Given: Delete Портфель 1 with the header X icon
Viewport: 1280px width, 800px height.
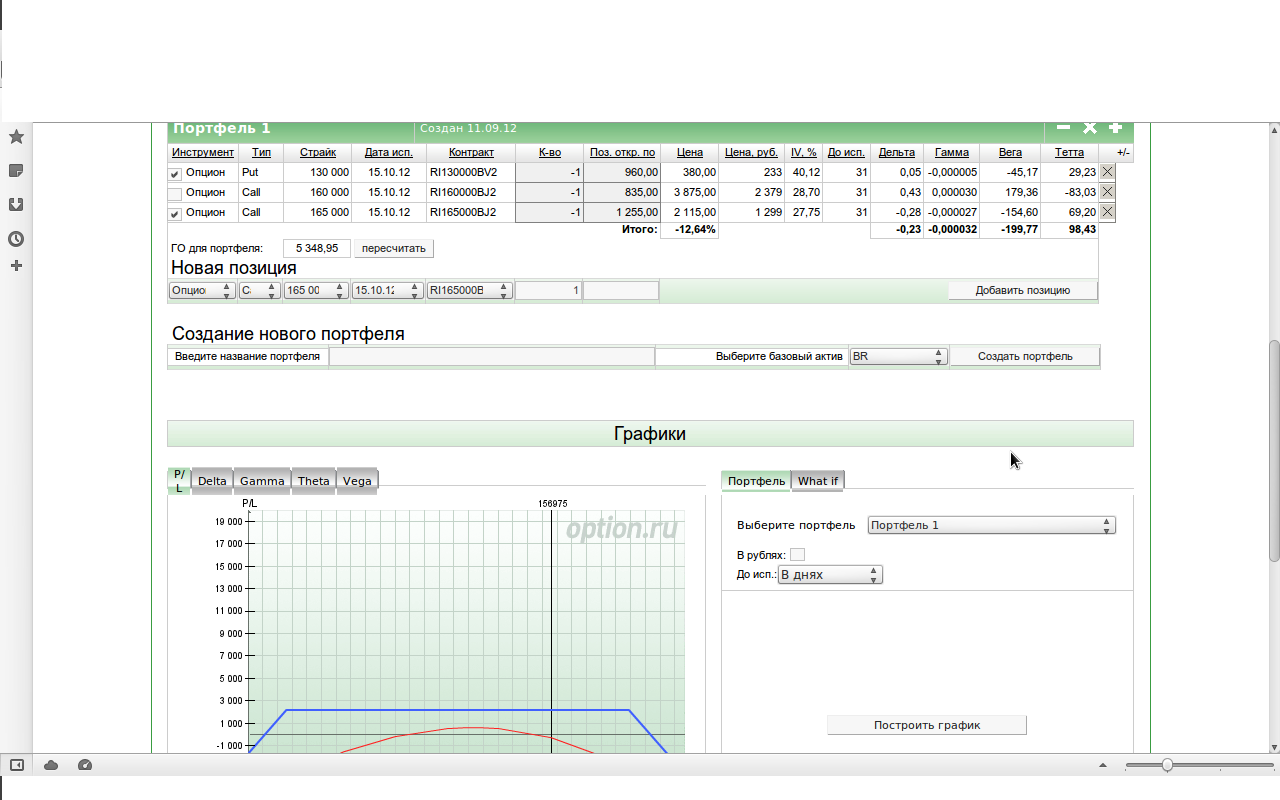Looking at the screenshot, I should tap(1090, 128).
